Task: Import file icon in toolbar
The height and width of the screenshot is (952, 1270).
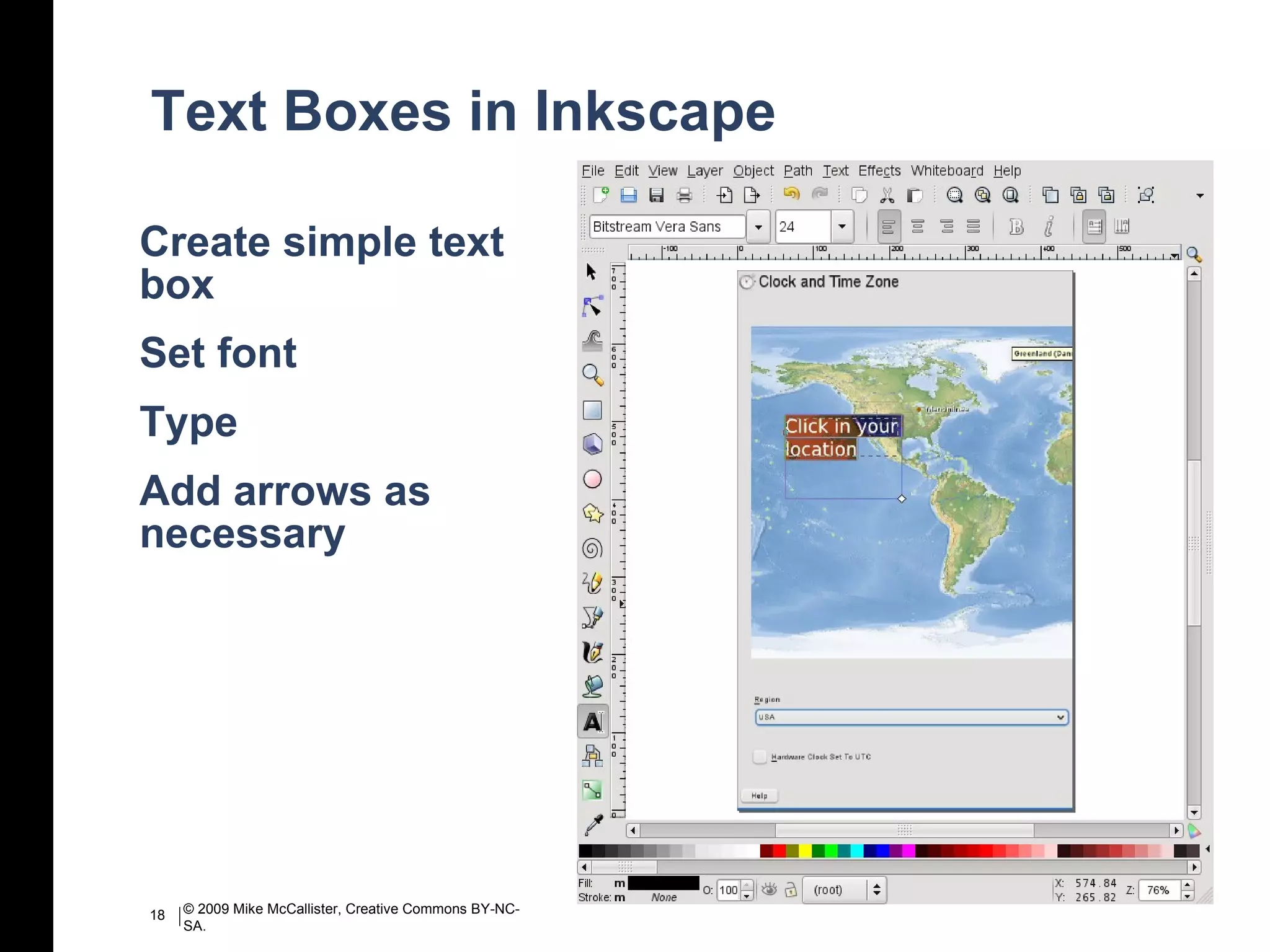Action: tap(724, 196)
